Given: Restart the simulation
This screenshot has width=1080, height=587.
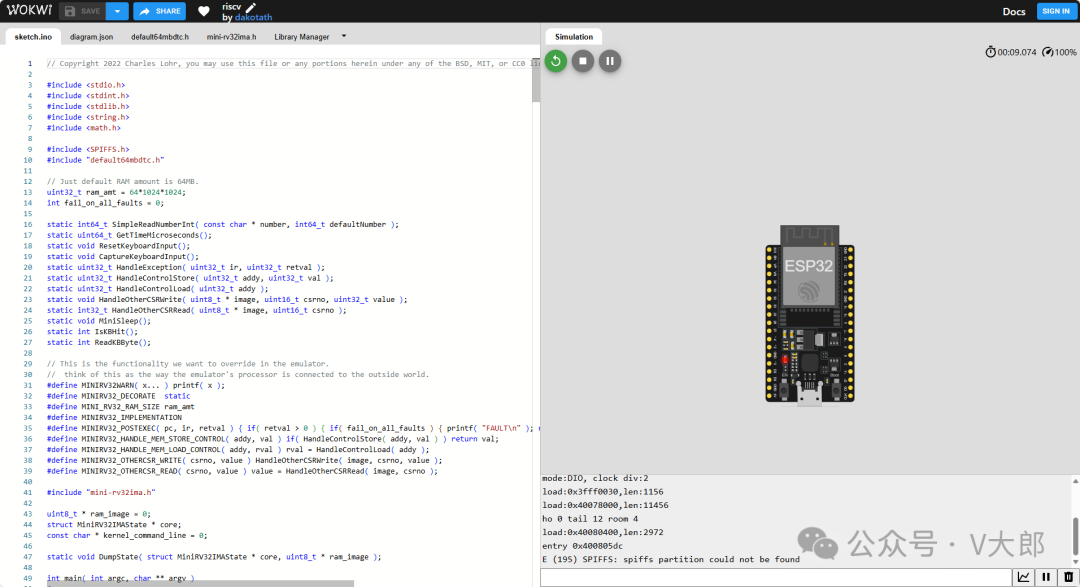Looking at the screenshot, I should pyautogui.click(x=556, y=61).
